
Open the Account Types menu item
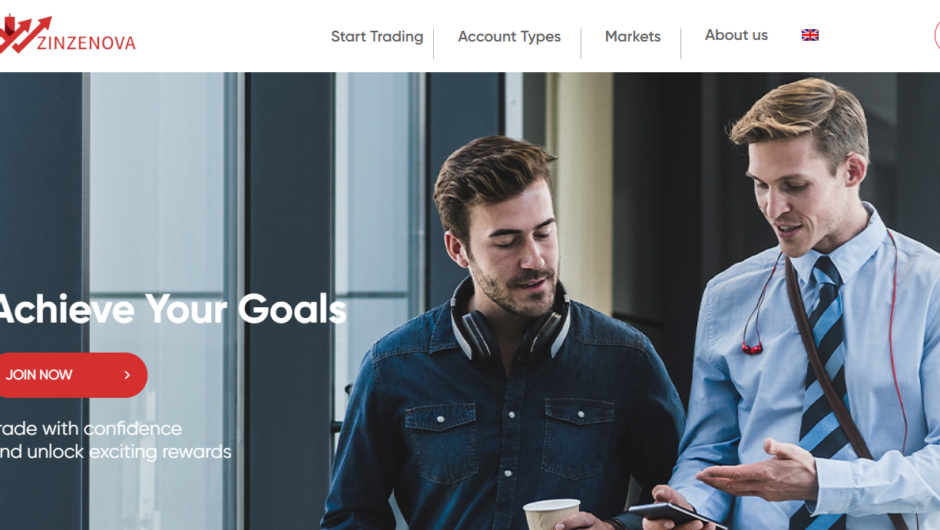(x=509, y=37)
